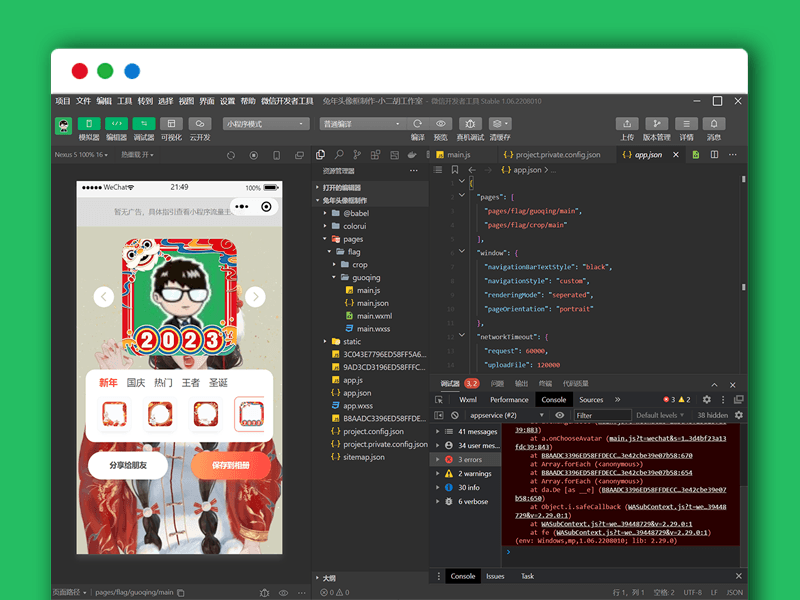The width and height of the screenshot is (800, 600).
Task: Toggle the 模拟器 simulator panel button
Action: tap(89, 124)
